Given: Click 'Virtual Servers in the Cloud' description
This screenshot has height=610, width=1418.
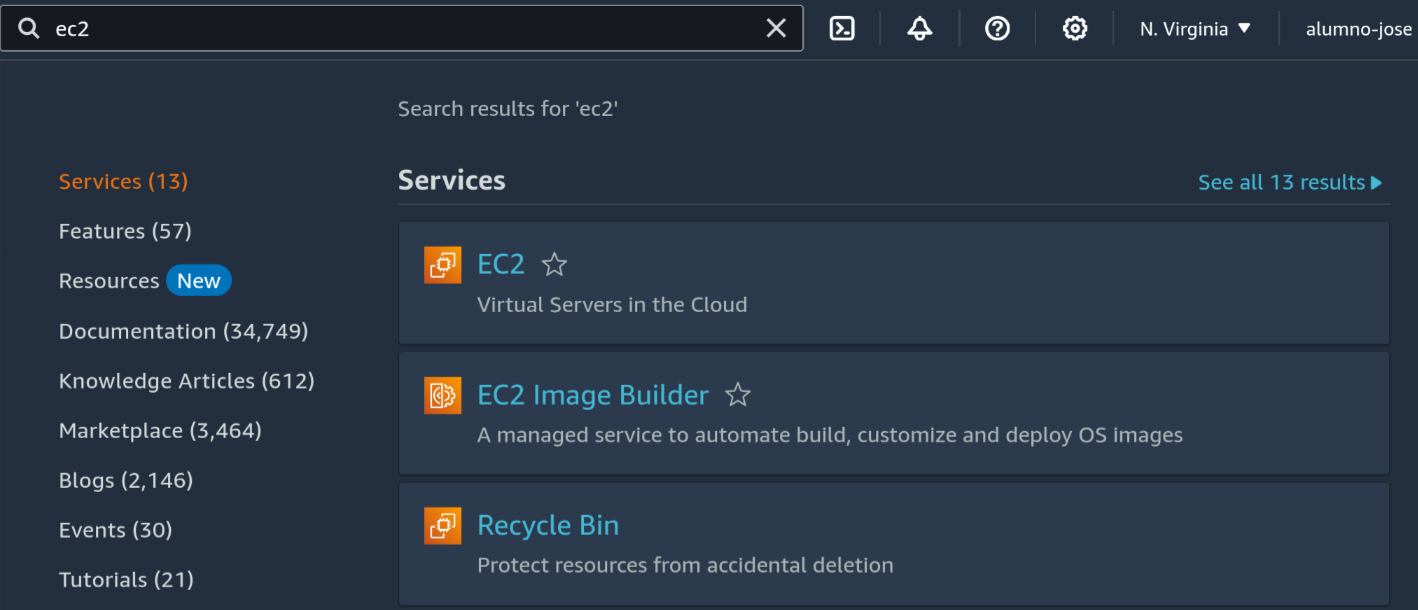Looking at the screenshot, I should (612, 305).
